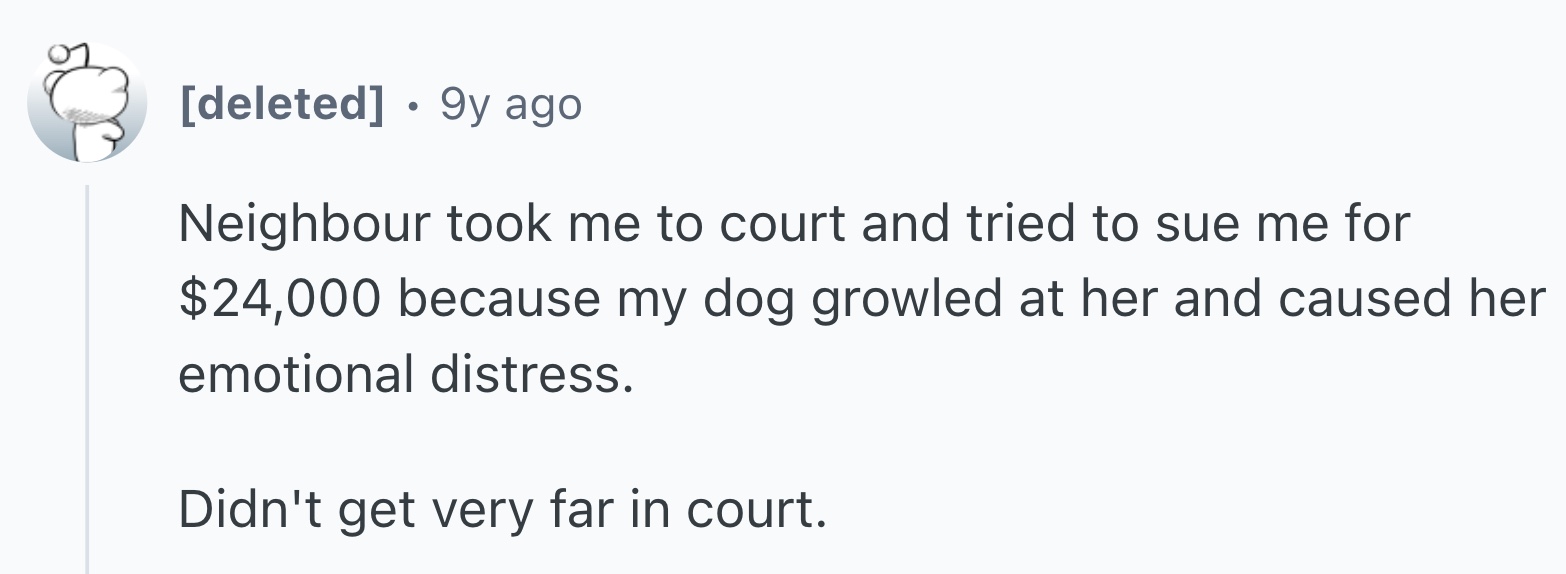This screenshot has width=1566, height=574.
Task: Open the "9y ago" timestamp permalink
Action: 510,103
